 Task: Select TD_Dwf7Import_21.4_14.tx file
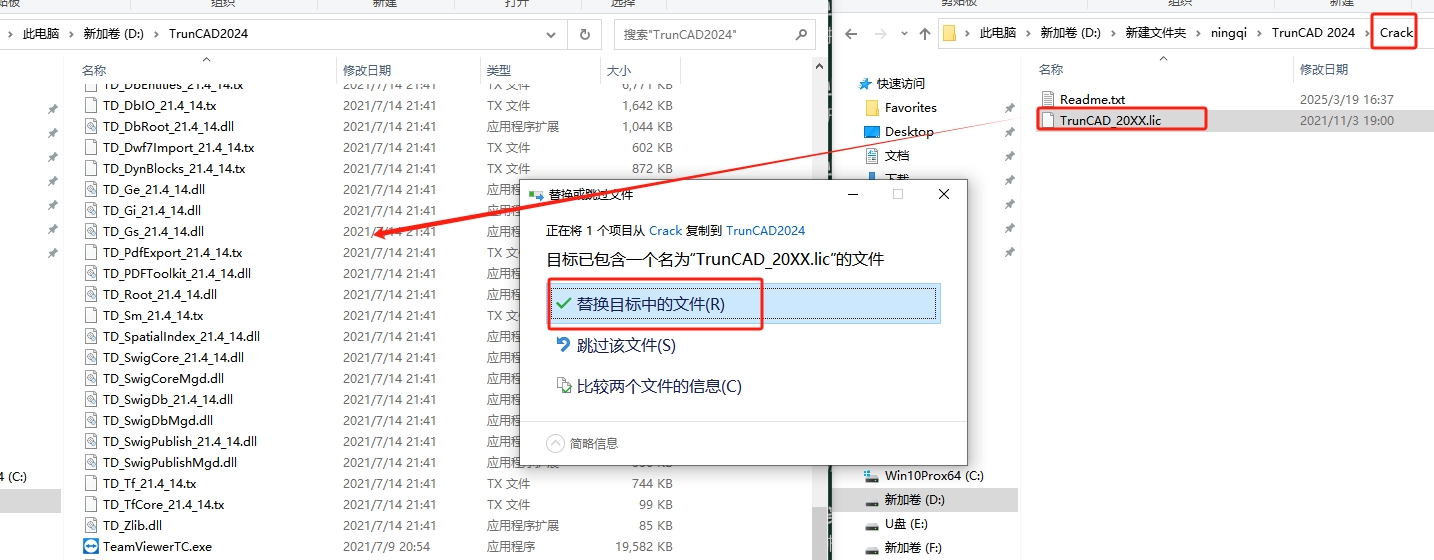tap(179, 147)
